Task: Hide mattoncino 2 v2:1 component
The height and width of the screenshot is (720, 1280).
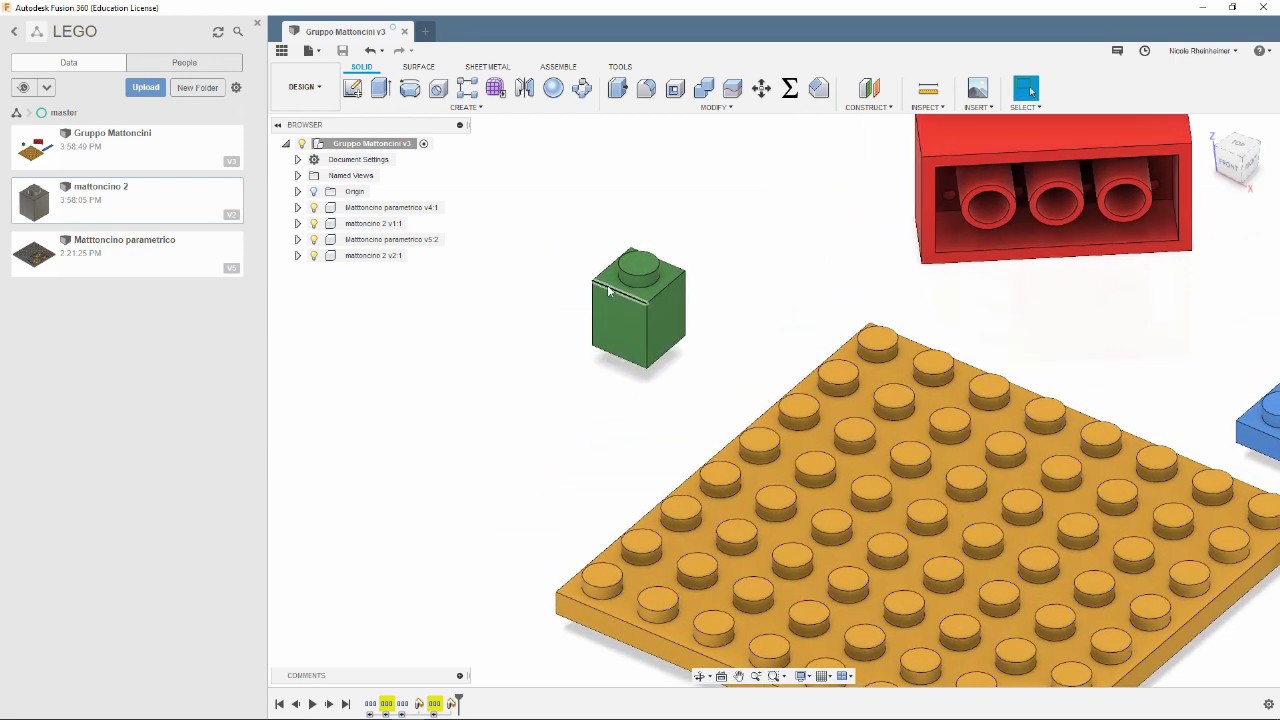Action: 314,255
